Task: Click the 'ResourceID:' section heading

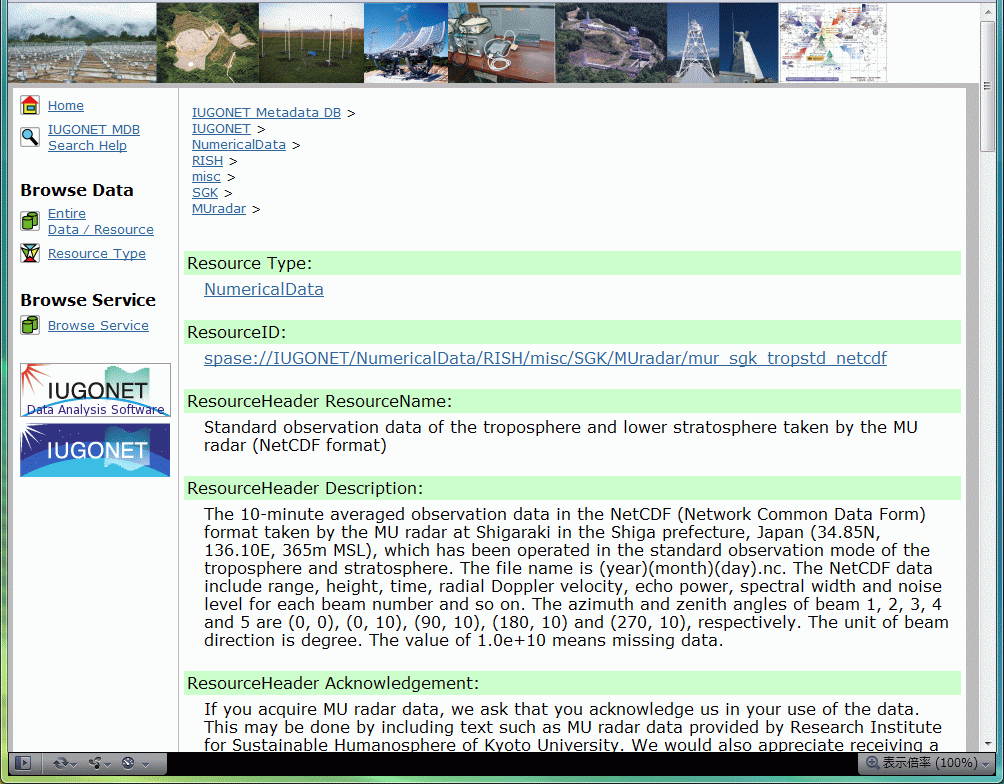Action: point(236,332)
